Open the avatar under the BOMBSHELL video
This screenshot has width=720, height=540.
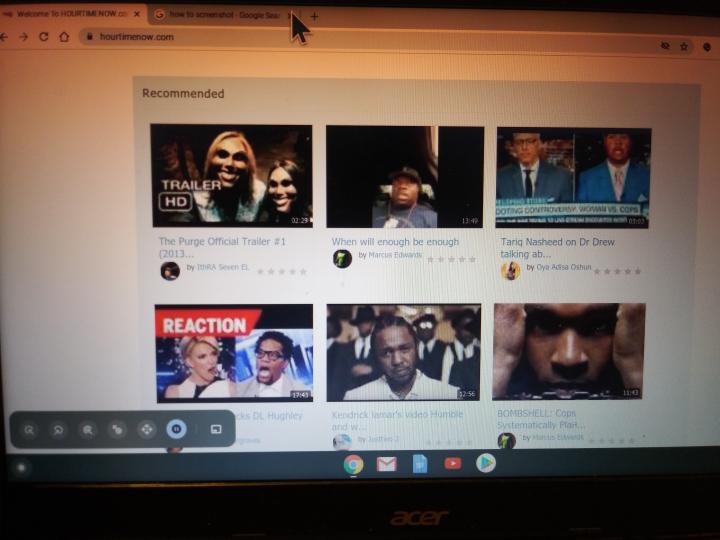[x=506, y=440]
